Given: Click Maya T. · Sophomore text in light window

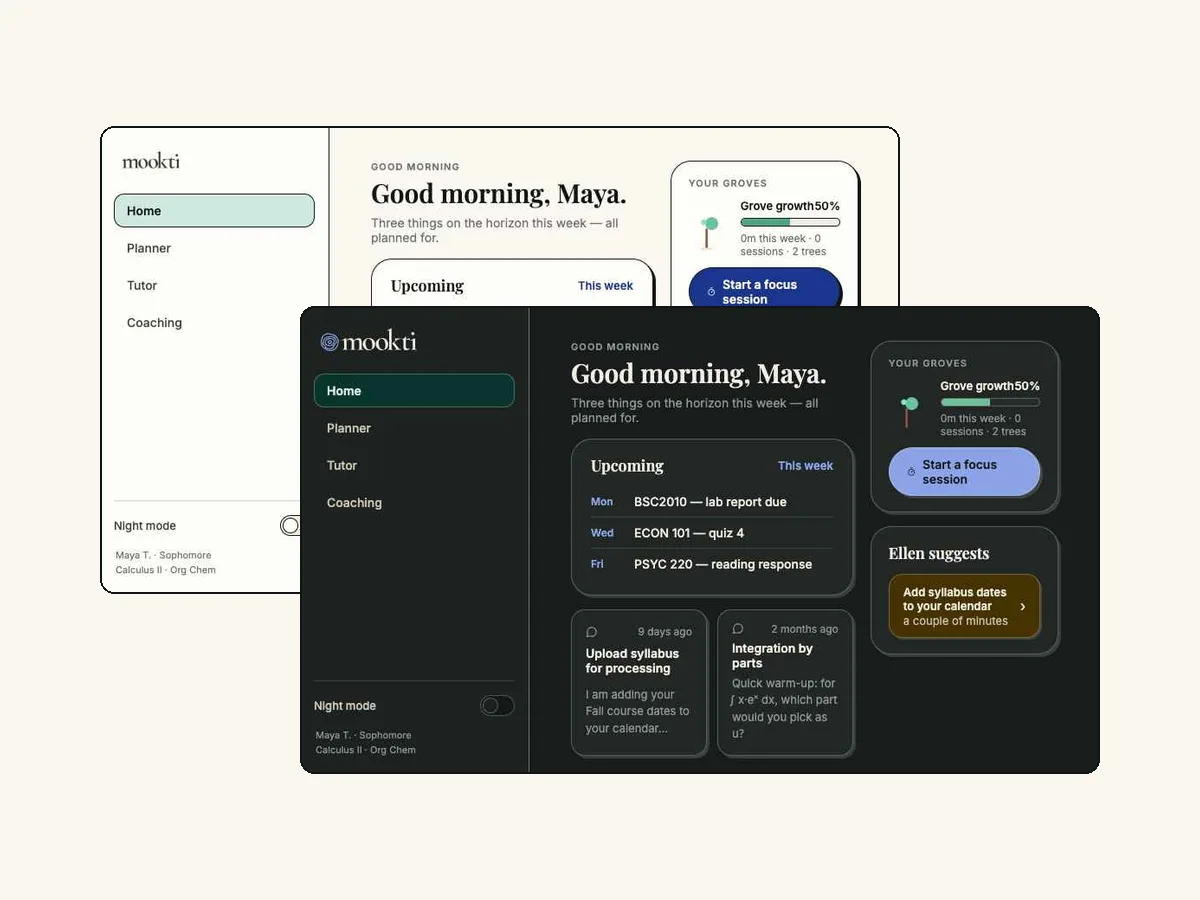Looking at the screenshot, I should coord(164,555).
